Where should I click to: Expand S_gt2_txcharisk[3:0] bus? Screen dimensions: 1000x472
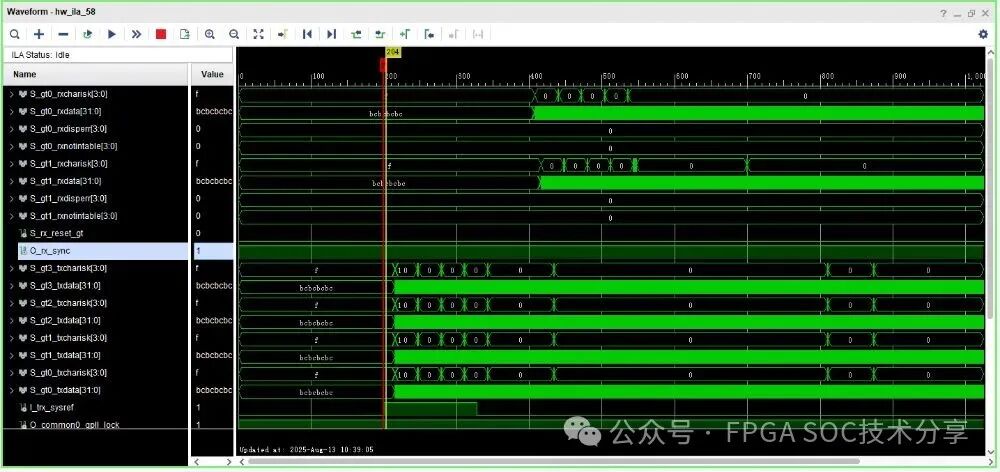(x=11, y=303)
